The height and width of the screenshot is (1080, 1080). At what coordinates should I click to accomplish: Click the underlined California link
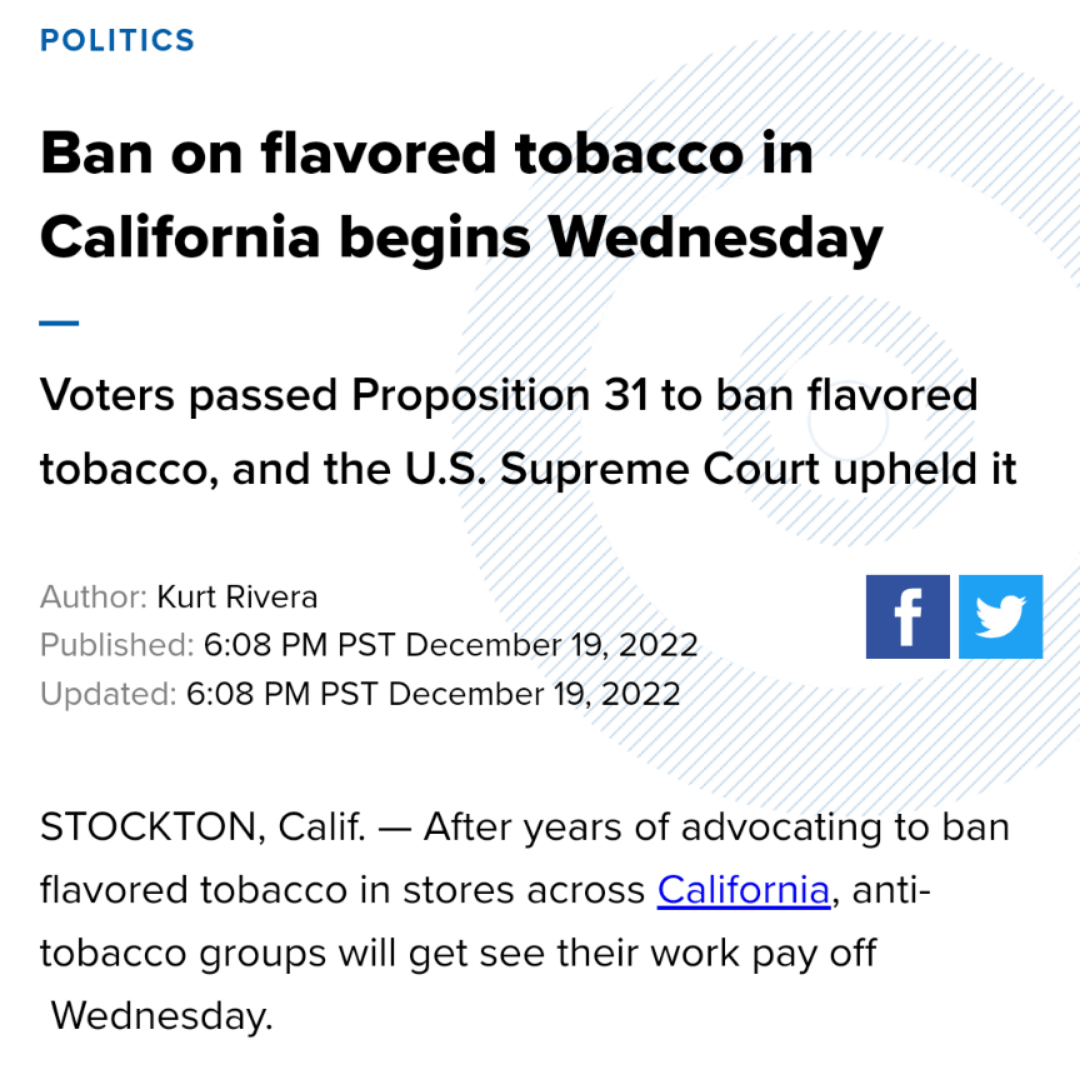(743, 889)
